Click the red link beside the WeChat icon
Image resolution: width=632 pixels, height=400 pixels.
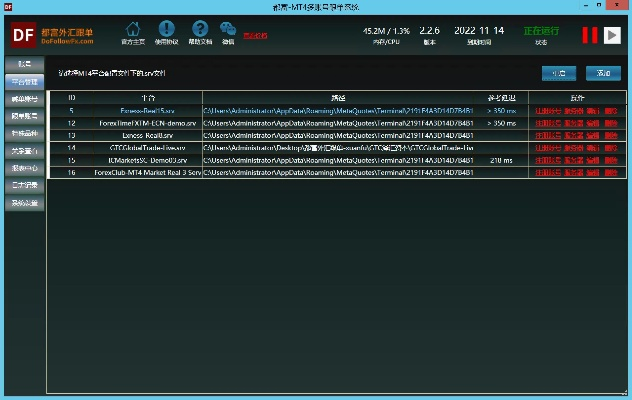(256, 35)
